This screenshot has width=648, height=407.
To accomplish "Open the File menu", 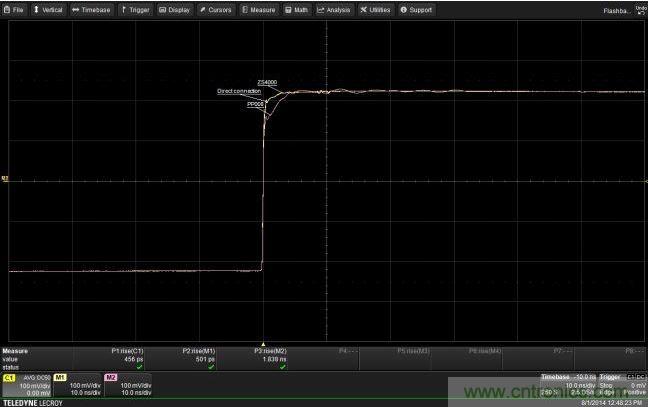I will [x=15, y=9].
